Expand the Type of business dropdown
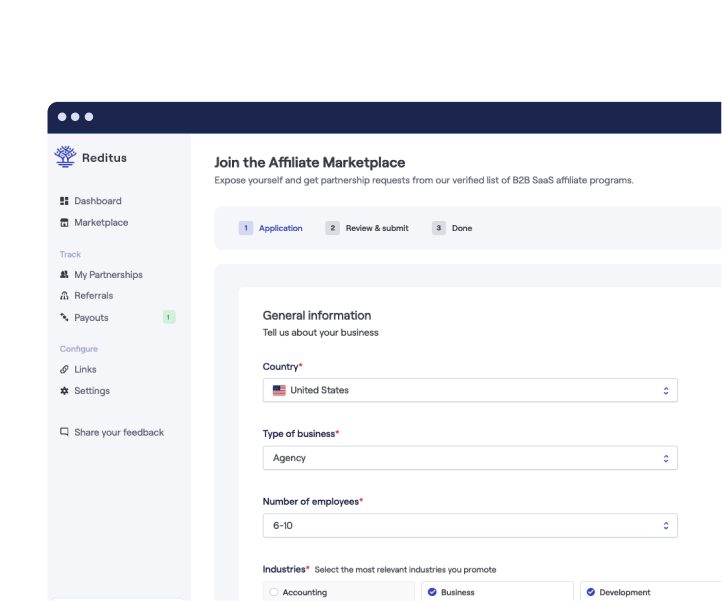 [470, 458]
